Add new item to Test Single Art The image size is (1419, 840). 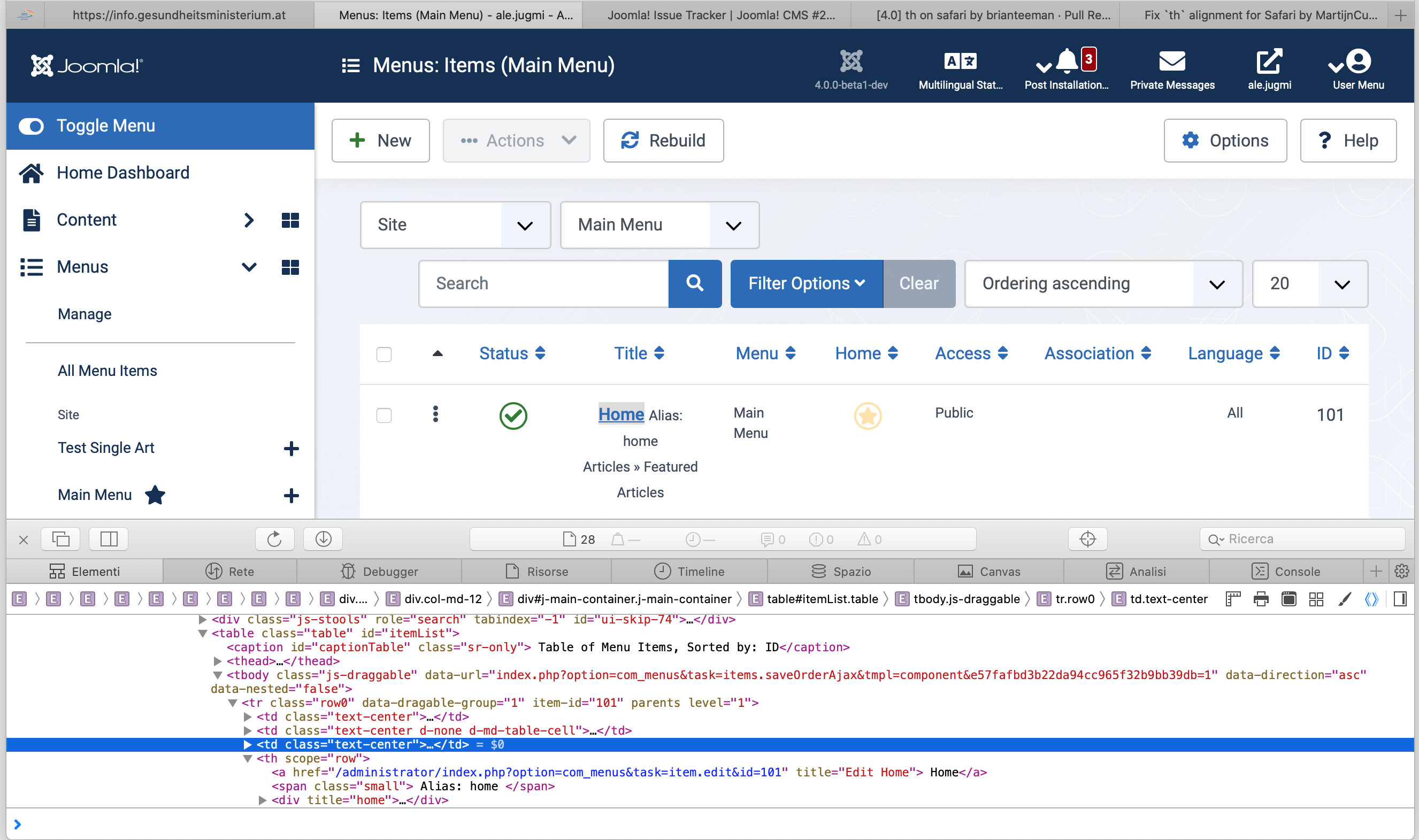291,448
